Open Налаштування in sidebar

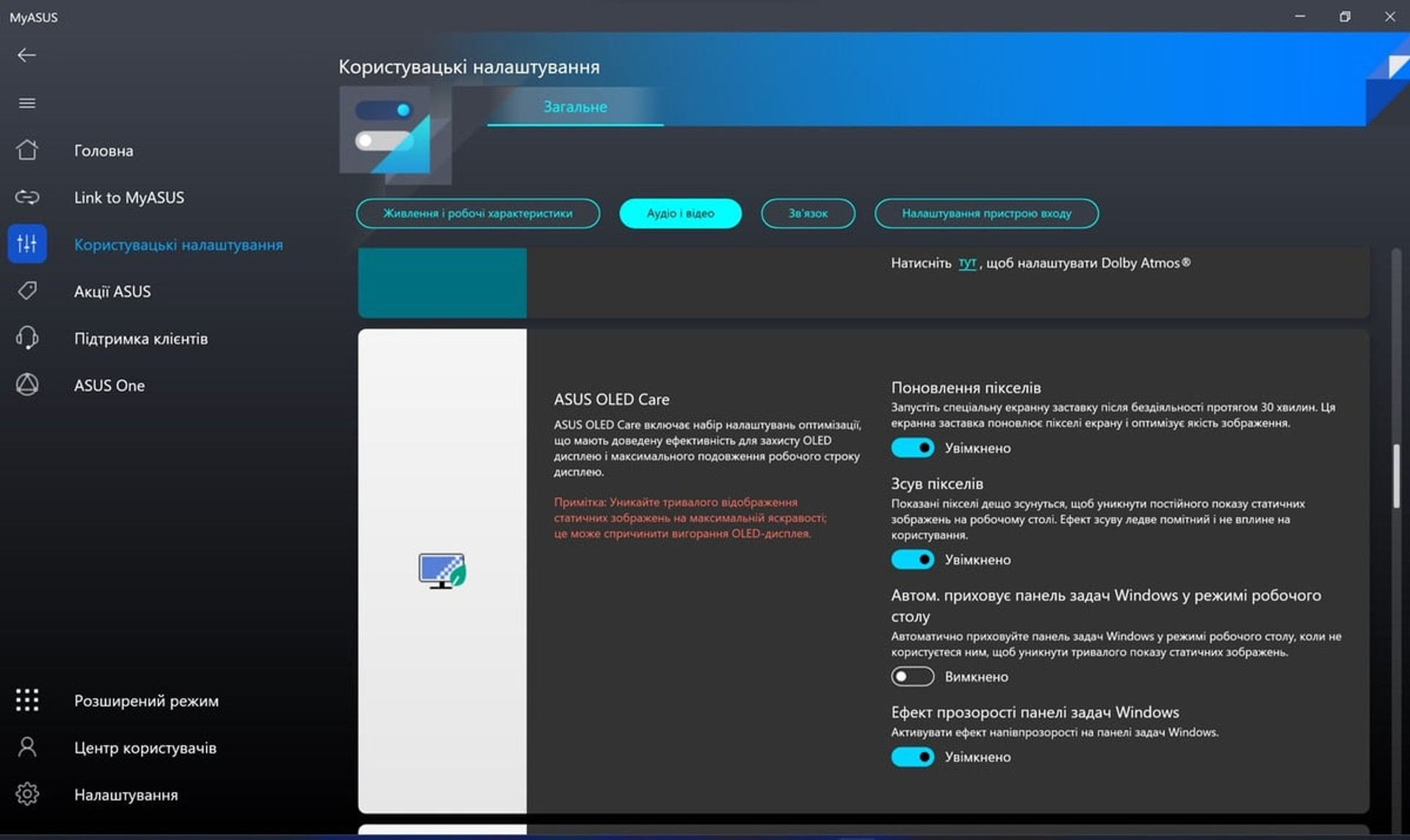tap(126, 794)
